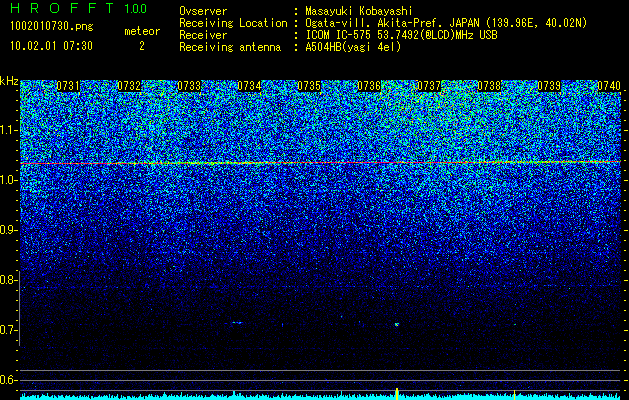629x400 pixels.
Task: Click the timestamp 10.02.01 07:30
Action: click(x=52, y=46)
